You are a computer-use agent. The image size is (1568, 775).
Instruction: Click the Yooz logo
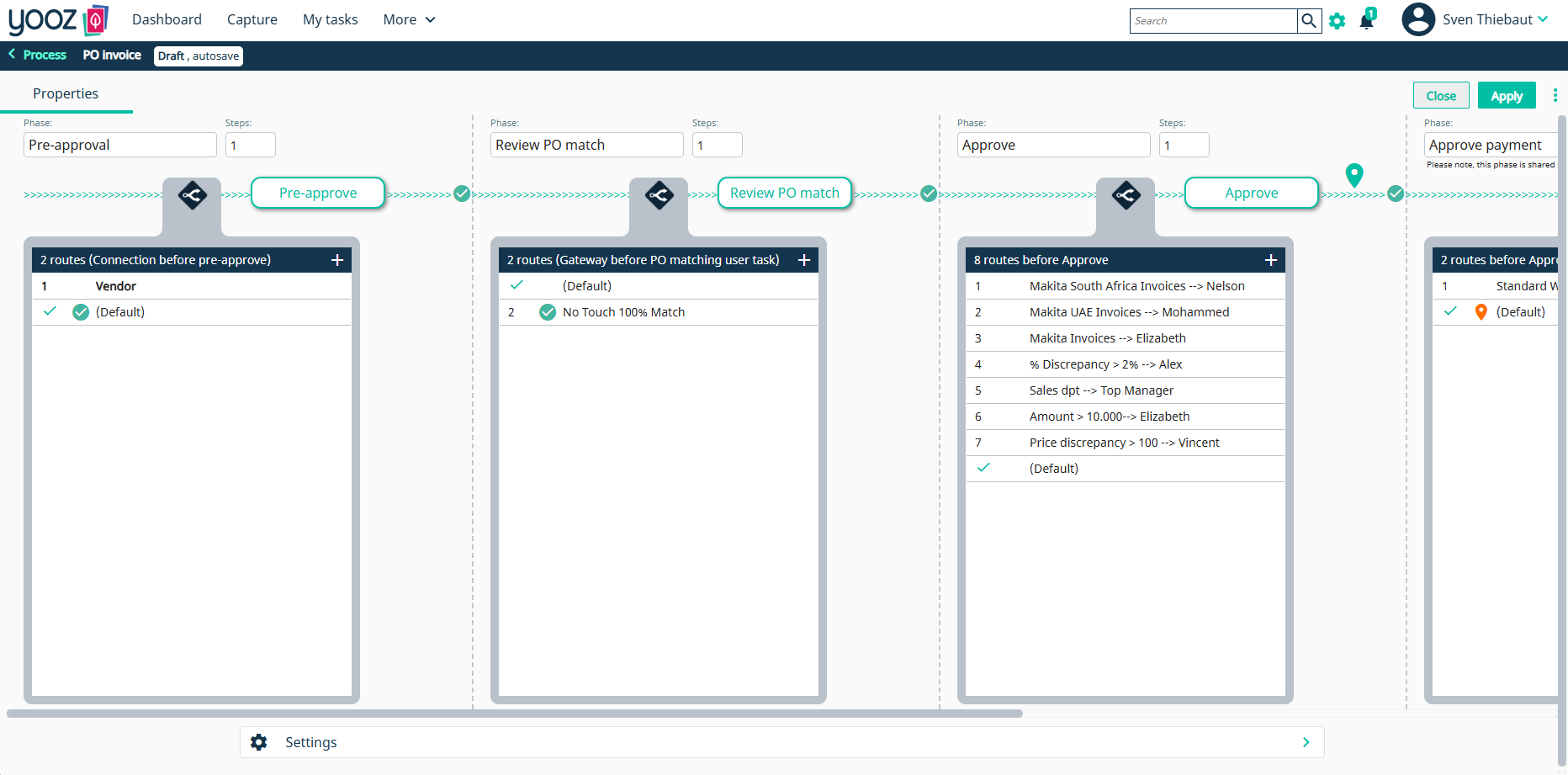[x=58, y=19]
